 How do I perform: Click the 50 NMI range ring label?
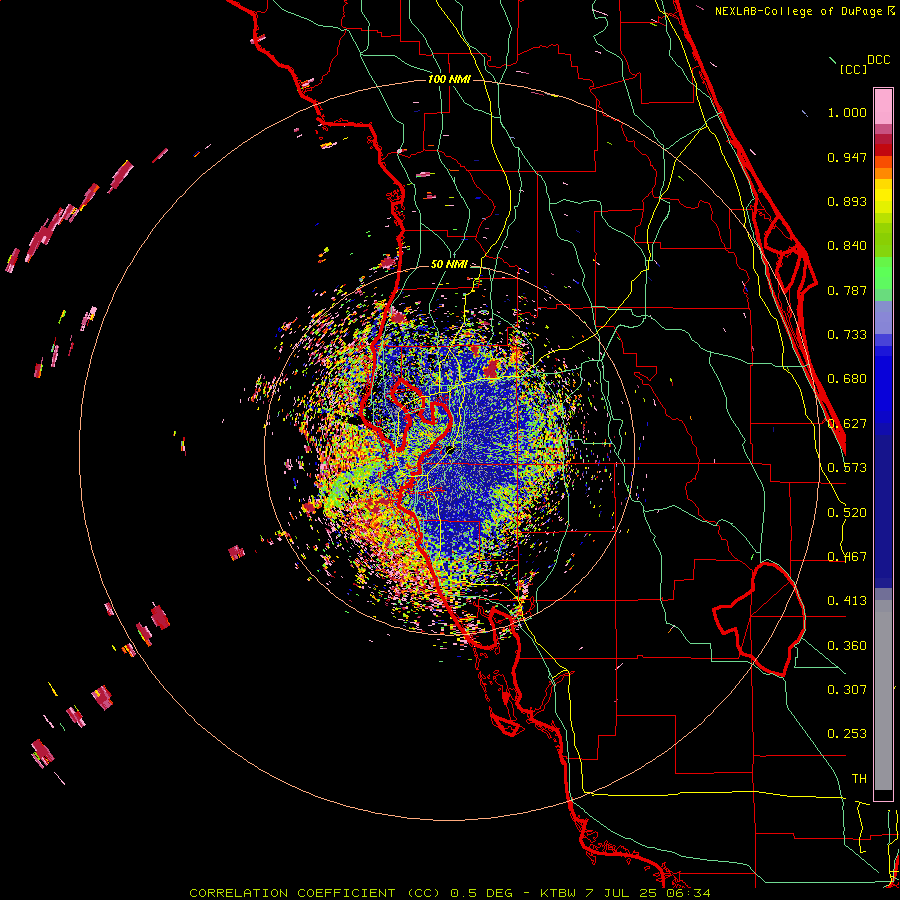[449, 264]
